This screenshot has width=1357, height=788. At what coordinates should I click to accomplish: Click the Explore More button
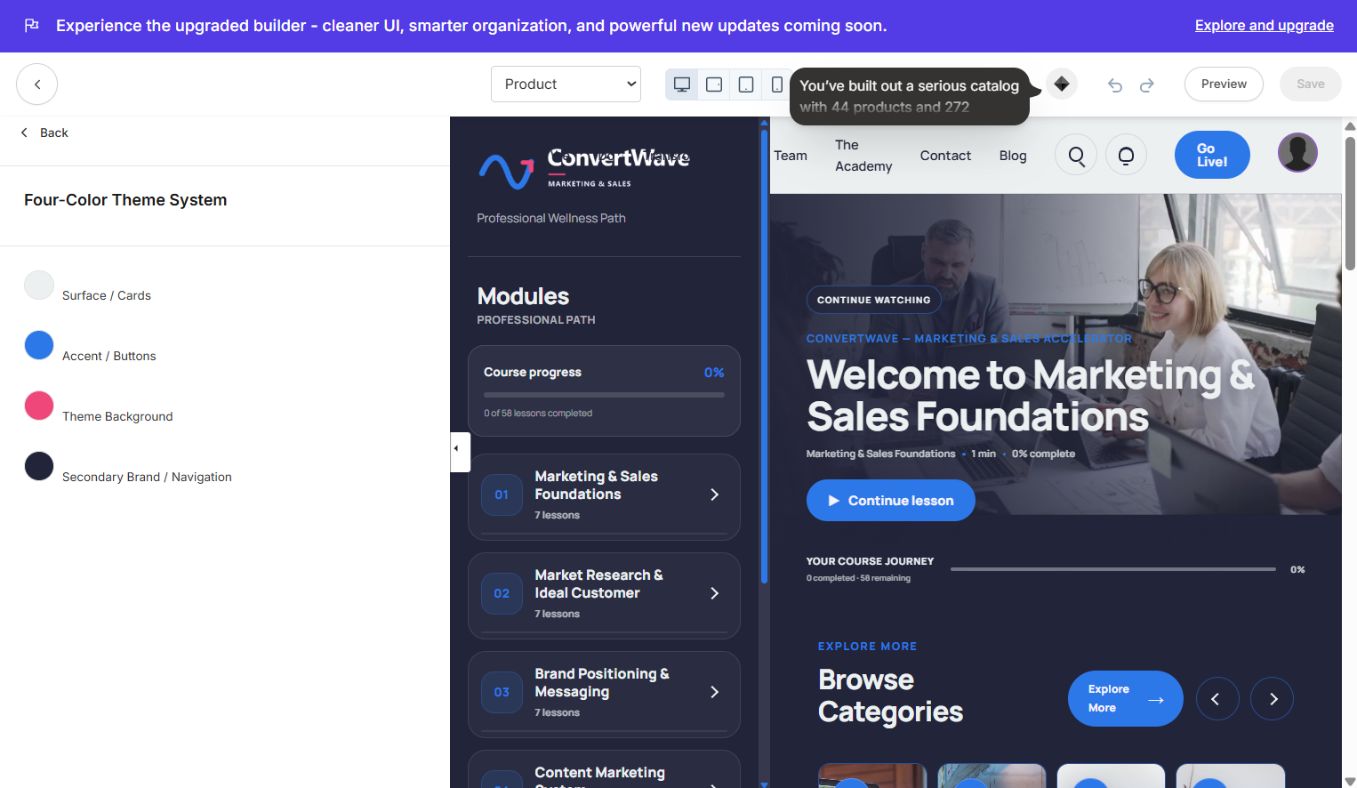click(1125, 698)
